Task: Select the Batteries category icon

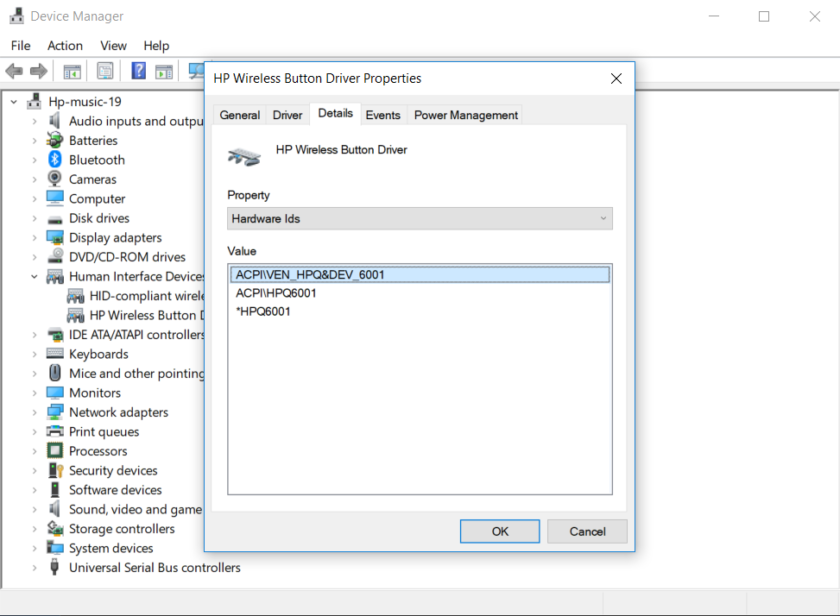Action: [x=55, y=140]
